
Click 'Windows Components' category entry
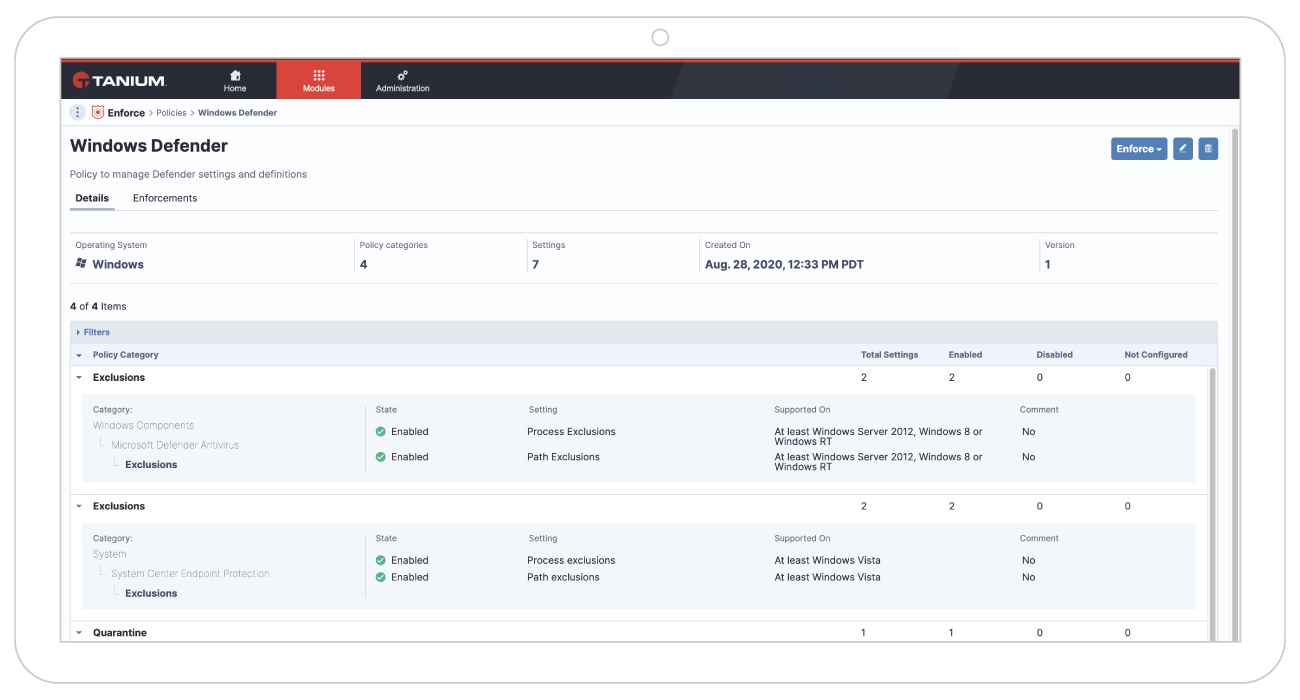pyautogui.click(x=143, y=425)
